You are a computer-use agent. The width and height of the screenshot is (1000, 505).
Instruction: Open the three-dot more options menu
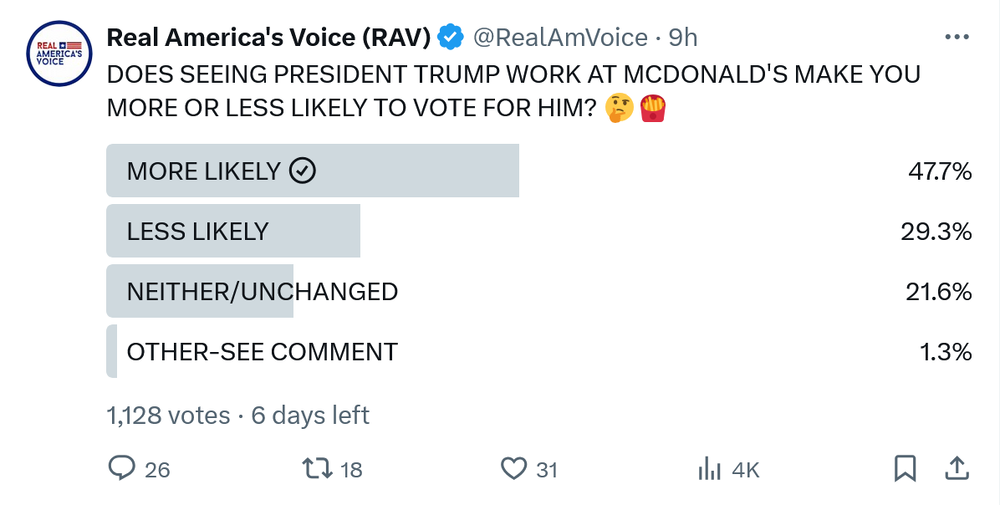point(956,37)
